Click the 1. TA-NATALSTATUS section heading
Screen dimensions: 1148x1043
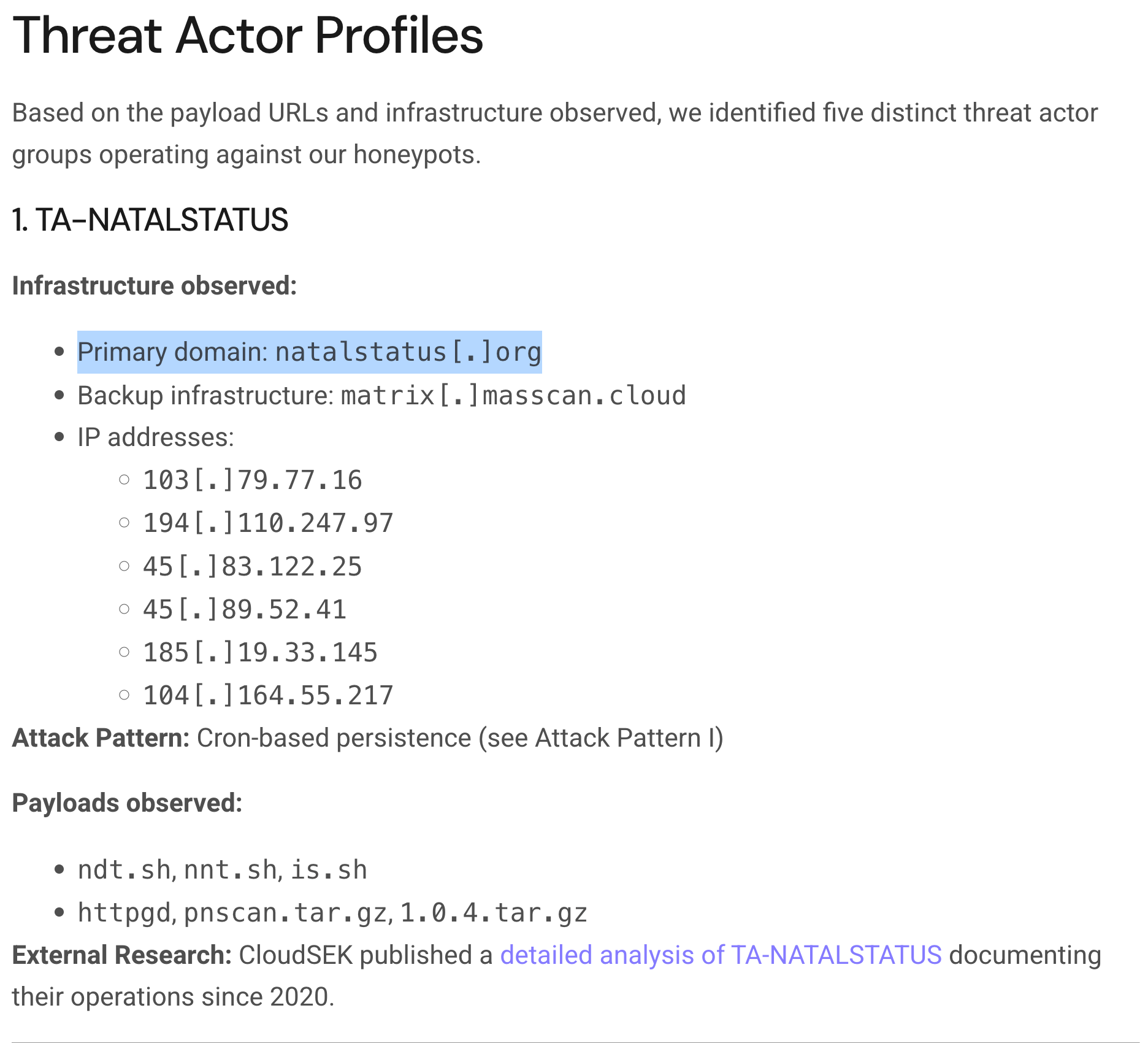pos(150,220)
